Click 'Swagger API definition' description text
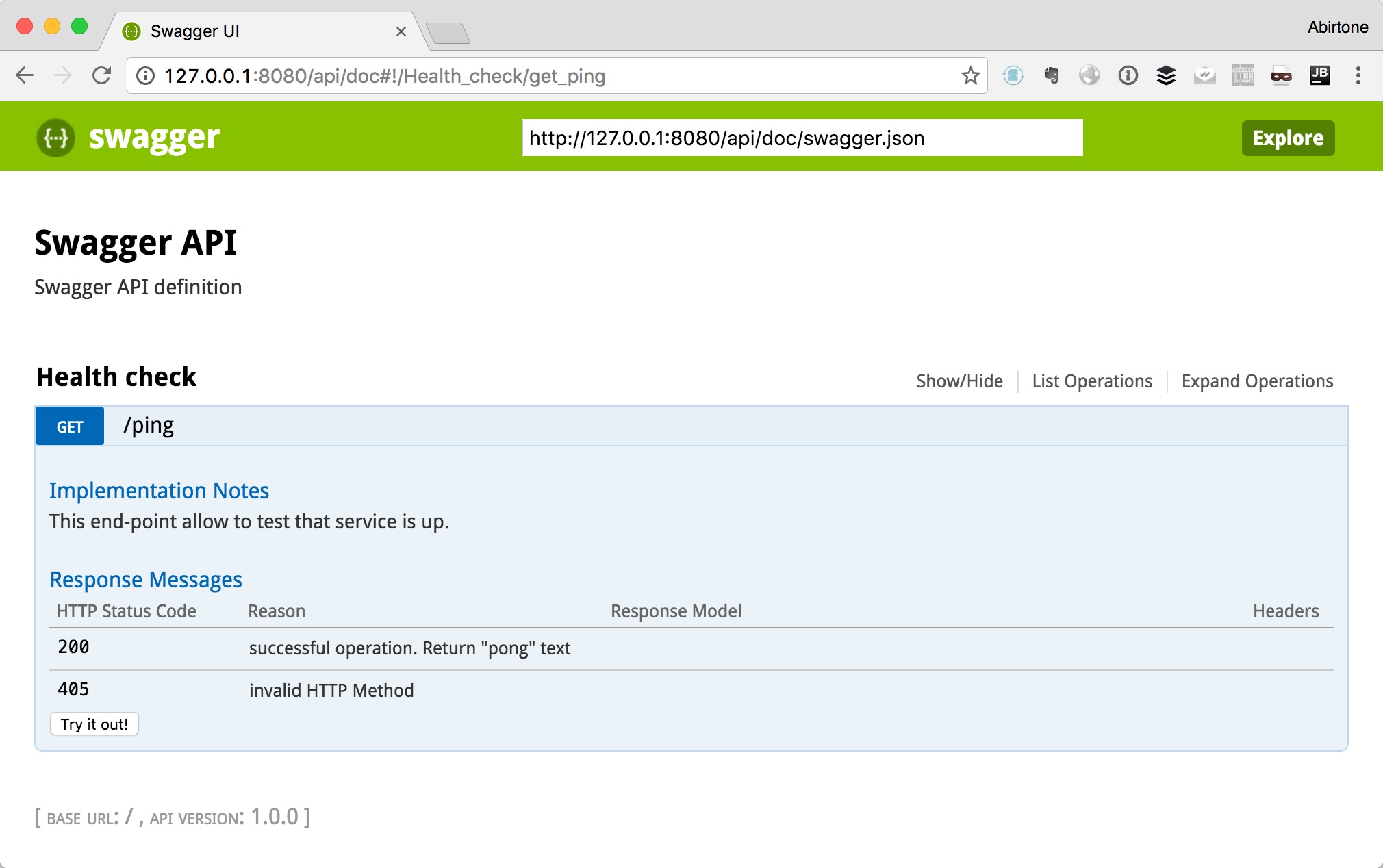The image size is (1383, 868). click(138, 287)
